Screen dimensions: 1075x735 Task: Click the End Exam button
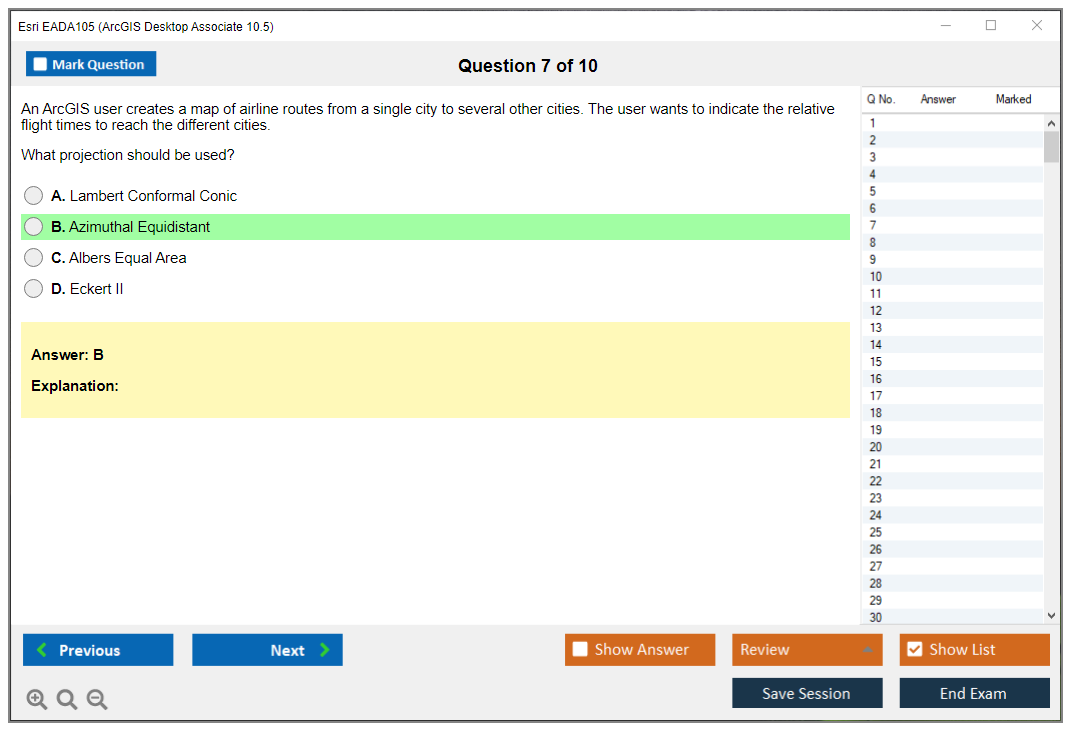pyautogui.click(x=974, y=693)
